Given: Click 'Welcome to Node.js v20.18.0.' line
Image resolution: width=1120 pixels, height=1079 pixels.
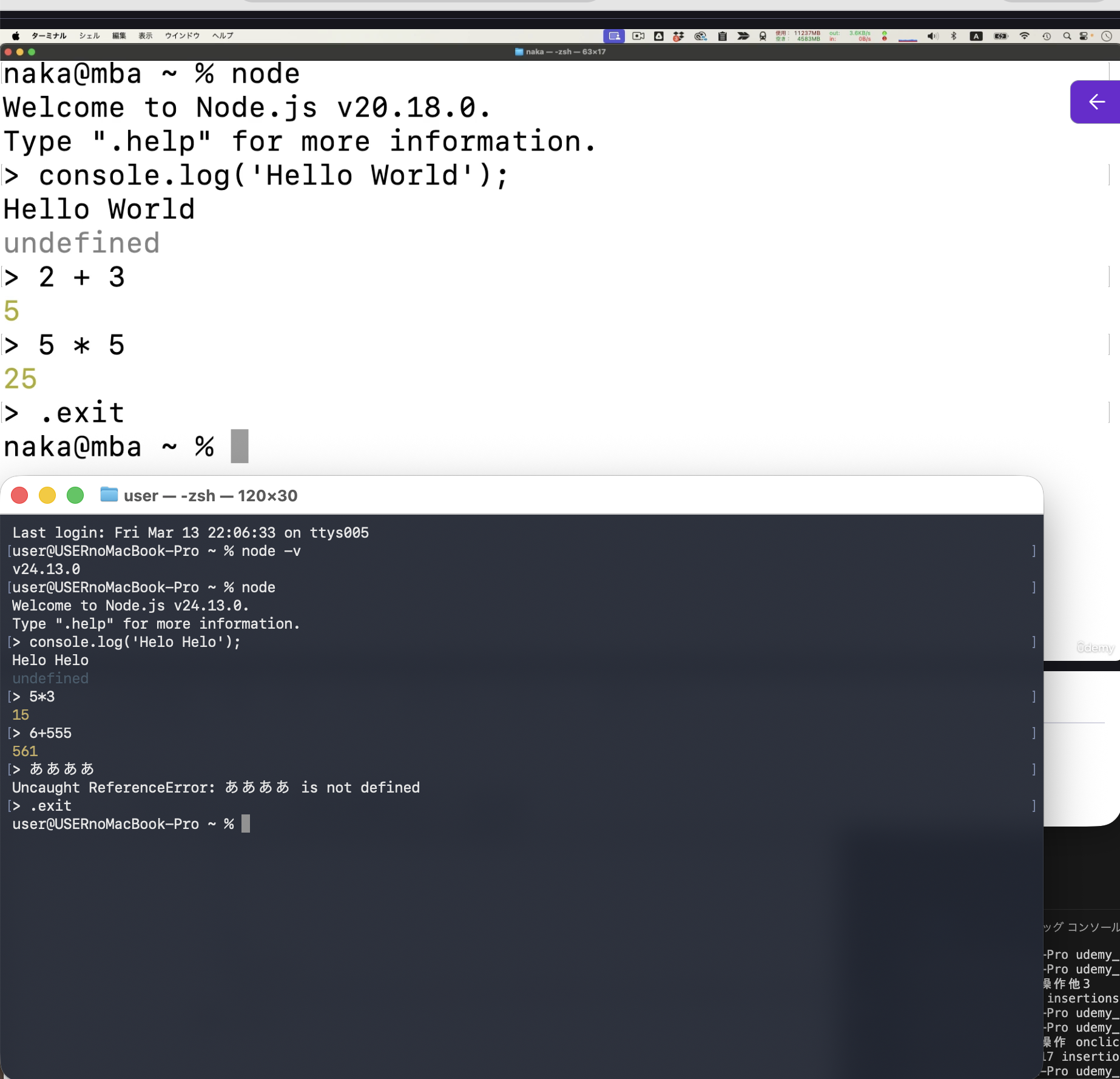Looking at the screenshot, I should [247, 107].
